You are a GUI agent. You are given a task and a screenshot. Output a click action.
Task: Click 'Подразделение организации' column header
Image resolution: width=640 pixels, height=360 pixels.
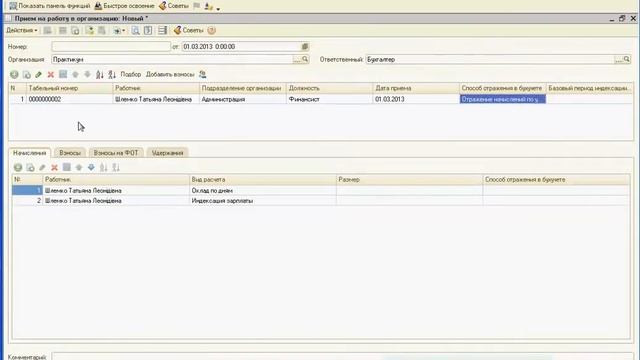tap(243, 88)
